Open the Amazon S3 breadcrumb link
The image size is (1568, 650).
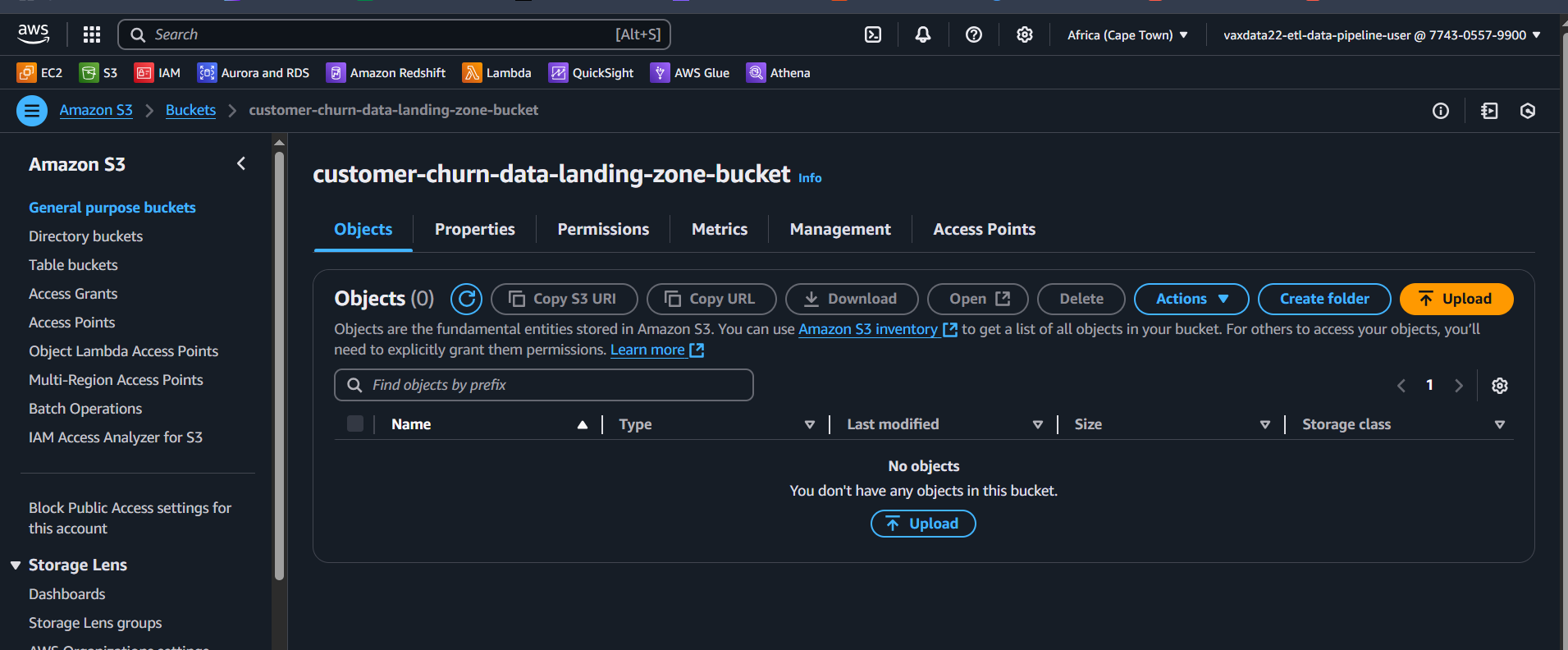96,111
